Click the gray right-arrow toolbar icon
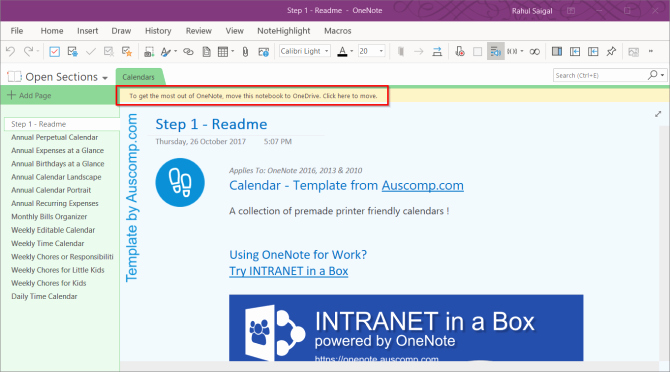670x372 pixels. click(x=419, y=52)
